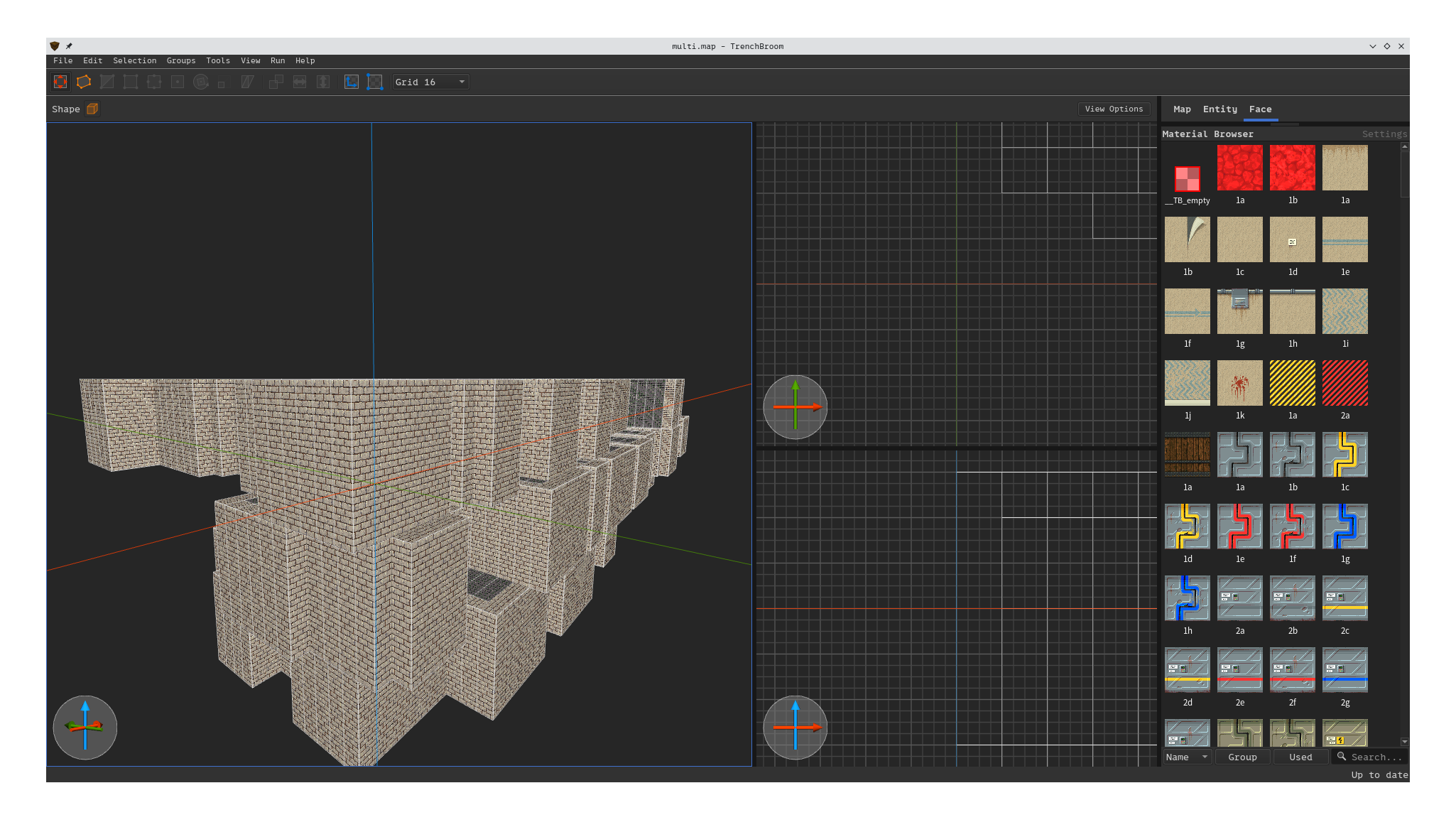Toggle UV lock checkered icon
1456x837 pixels.
[x=375, y=82]
